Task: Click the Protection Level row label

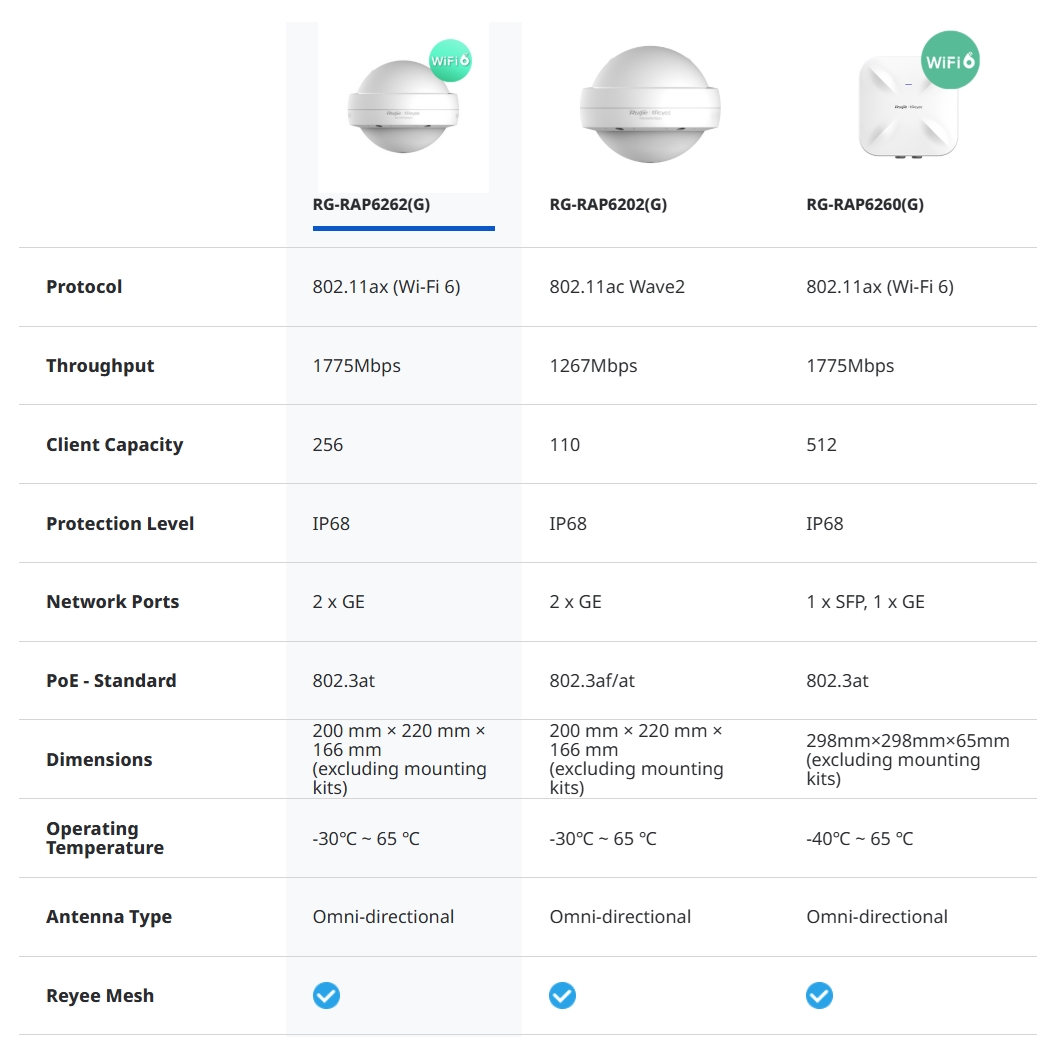Action: pyautogui.click(x=120, y=524)
